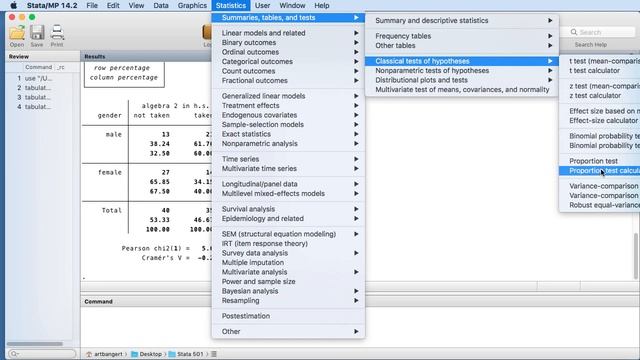Screen dimensions: 640x360
Task: Open the Help menu
Action: click(x=322, y=5)
